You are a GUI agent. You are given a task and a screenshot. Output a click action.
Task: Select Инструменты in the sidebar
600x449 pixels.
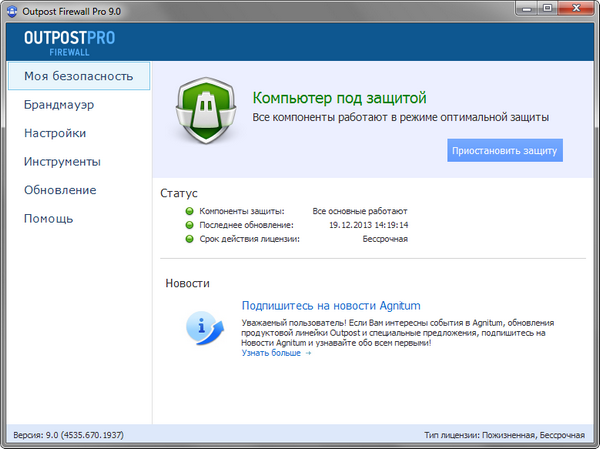pos(62,162)
